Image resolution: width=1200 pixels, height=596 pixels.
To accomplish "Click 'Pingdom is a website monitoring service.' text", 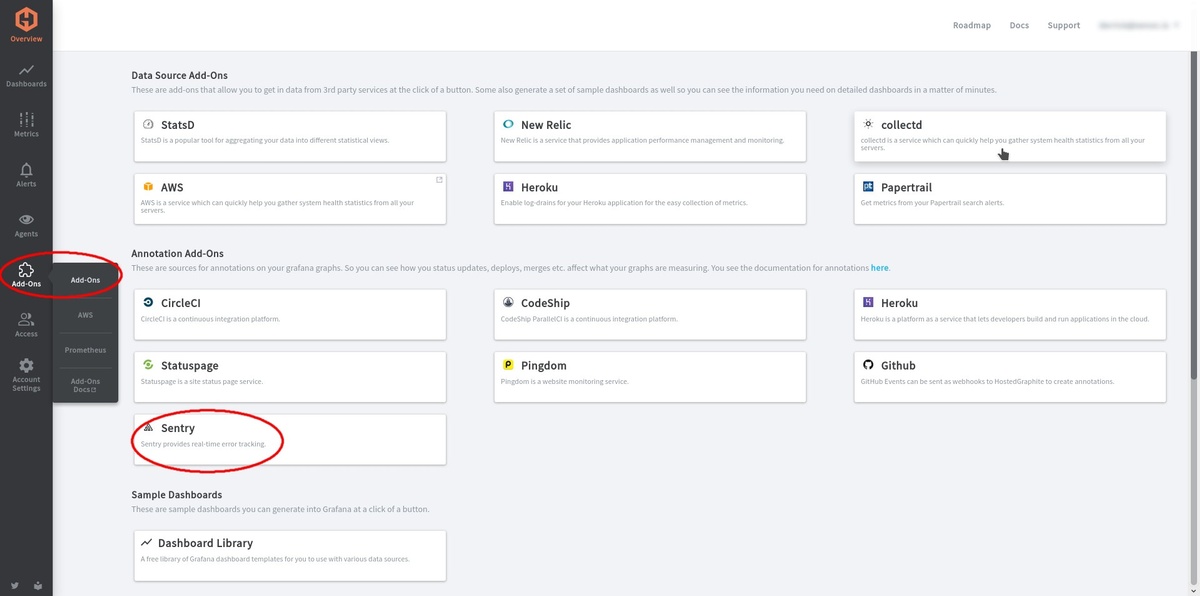I will click(x=564, y=381).
